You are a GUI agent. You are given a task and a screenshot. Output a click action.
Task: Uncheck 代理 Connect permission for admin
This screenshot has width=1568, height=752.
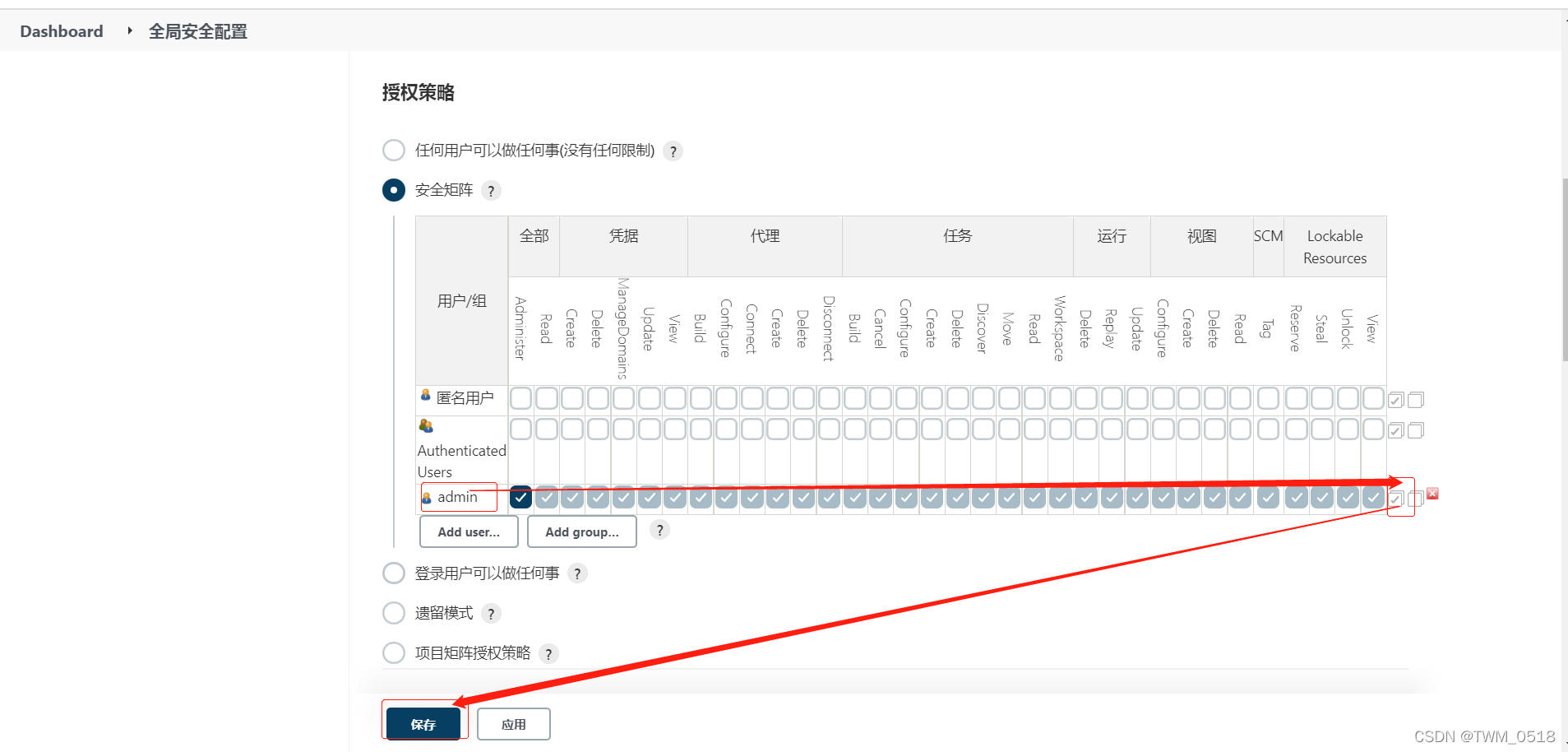[752, 497]
